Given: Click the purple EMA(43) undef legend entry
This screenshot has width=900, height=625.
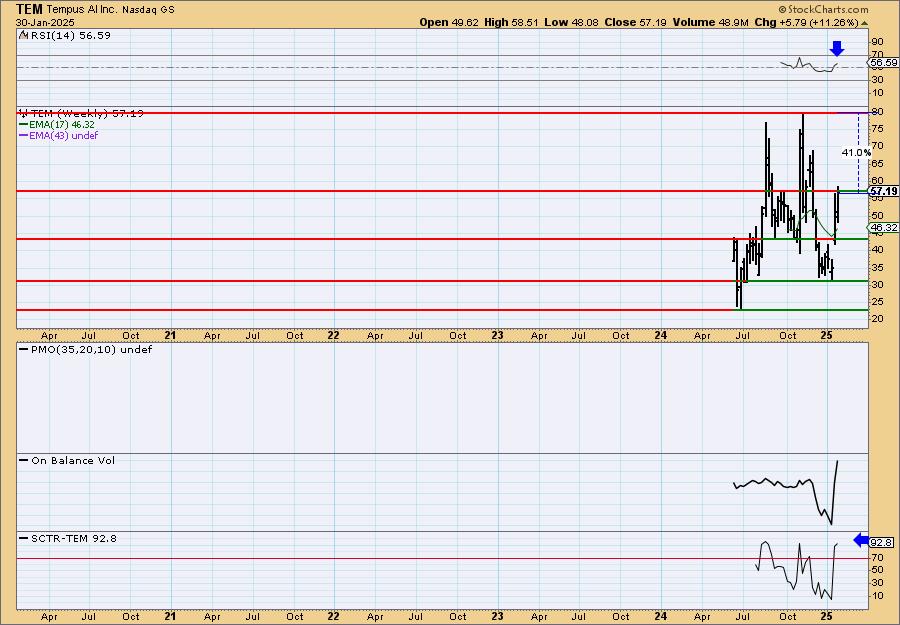Looking at the screenshot, I should click(59, 135).
